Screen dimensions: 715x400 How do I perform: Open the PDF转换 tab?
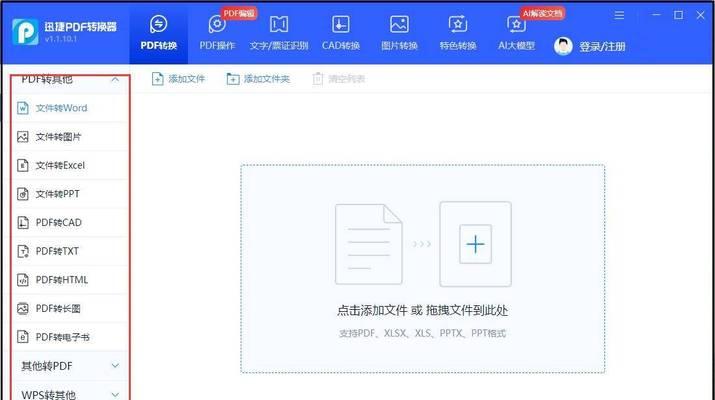pyautogui.click(x=159, y=33)
